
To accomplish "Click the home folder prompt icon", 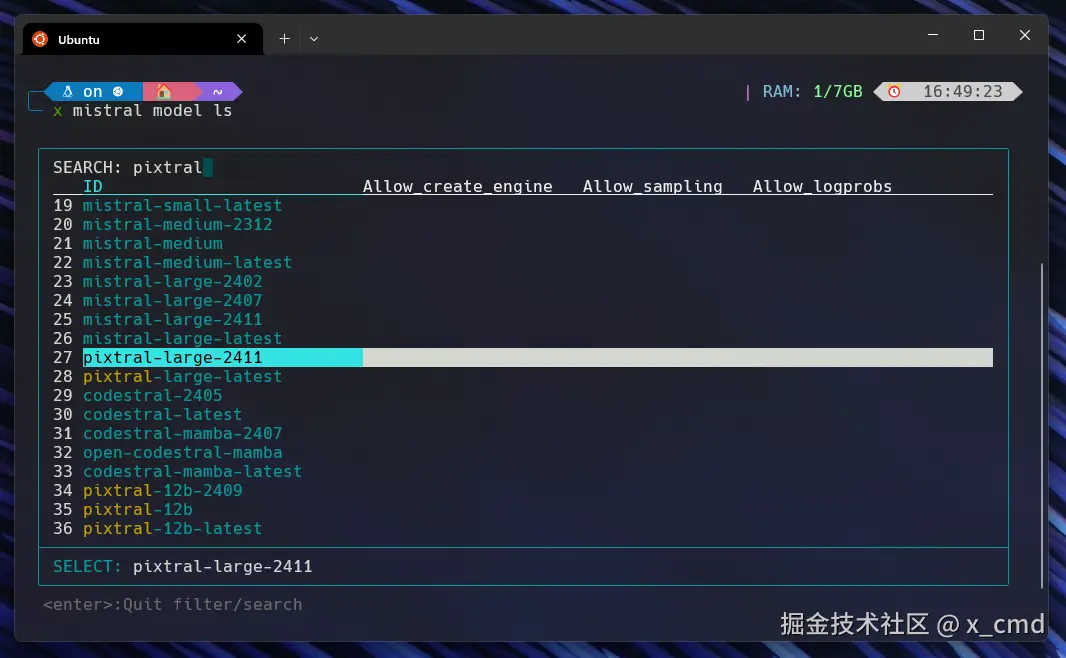I will point(163,91).
